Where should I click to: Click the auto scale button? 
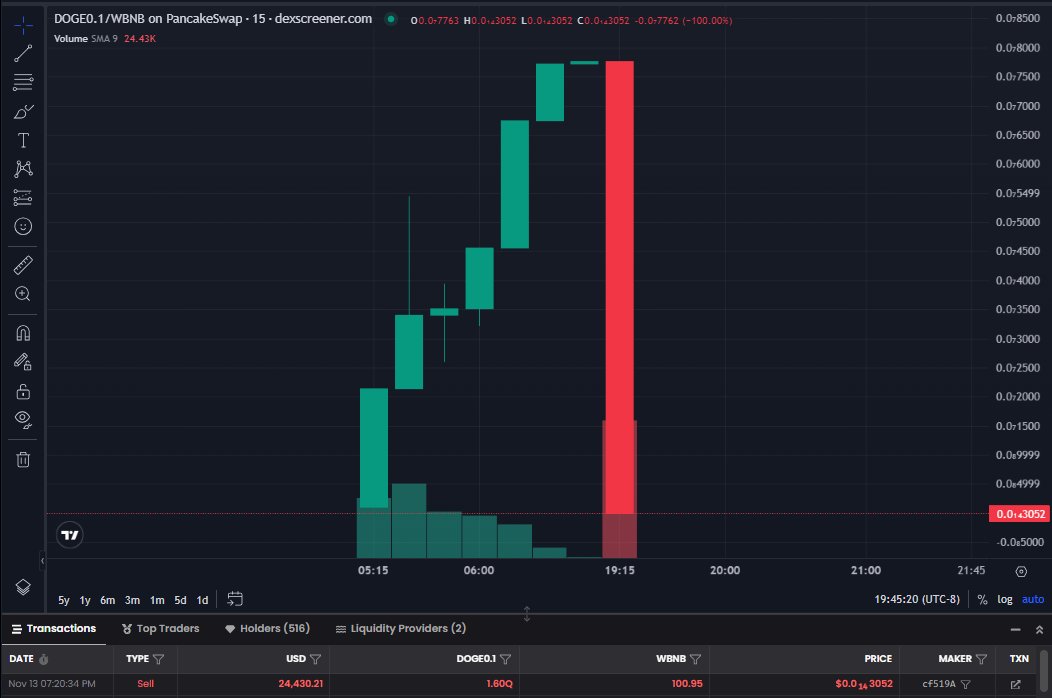pos(1032,599)
